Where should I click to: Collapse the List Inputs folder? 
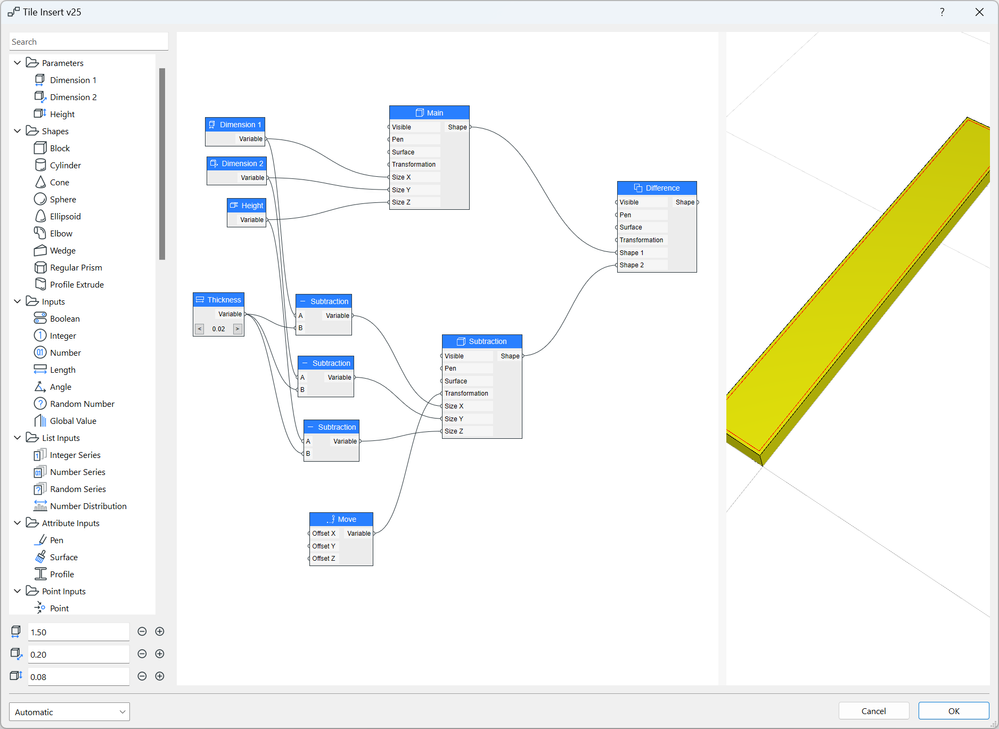[x=17, y=438]
